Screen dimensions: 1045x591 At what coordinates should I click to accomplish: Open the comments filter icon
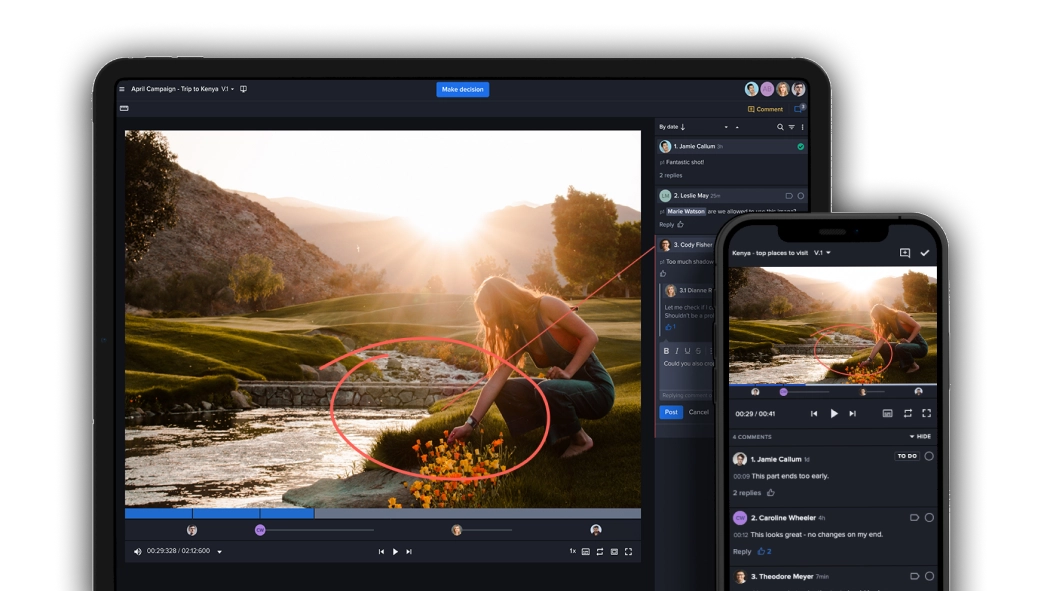[791, 127]
